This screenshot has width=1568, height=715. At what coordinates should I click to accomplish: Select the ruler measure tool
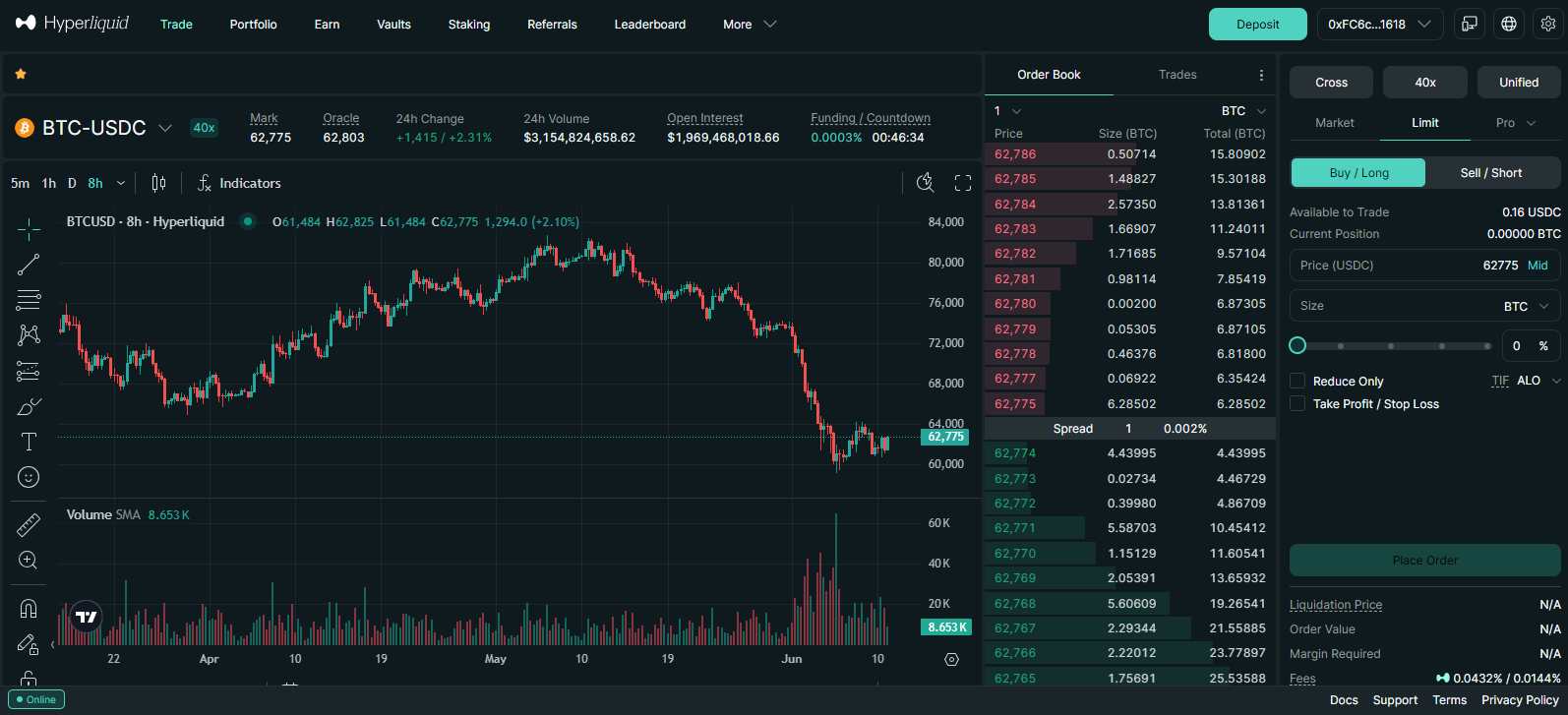pos(29,525)
